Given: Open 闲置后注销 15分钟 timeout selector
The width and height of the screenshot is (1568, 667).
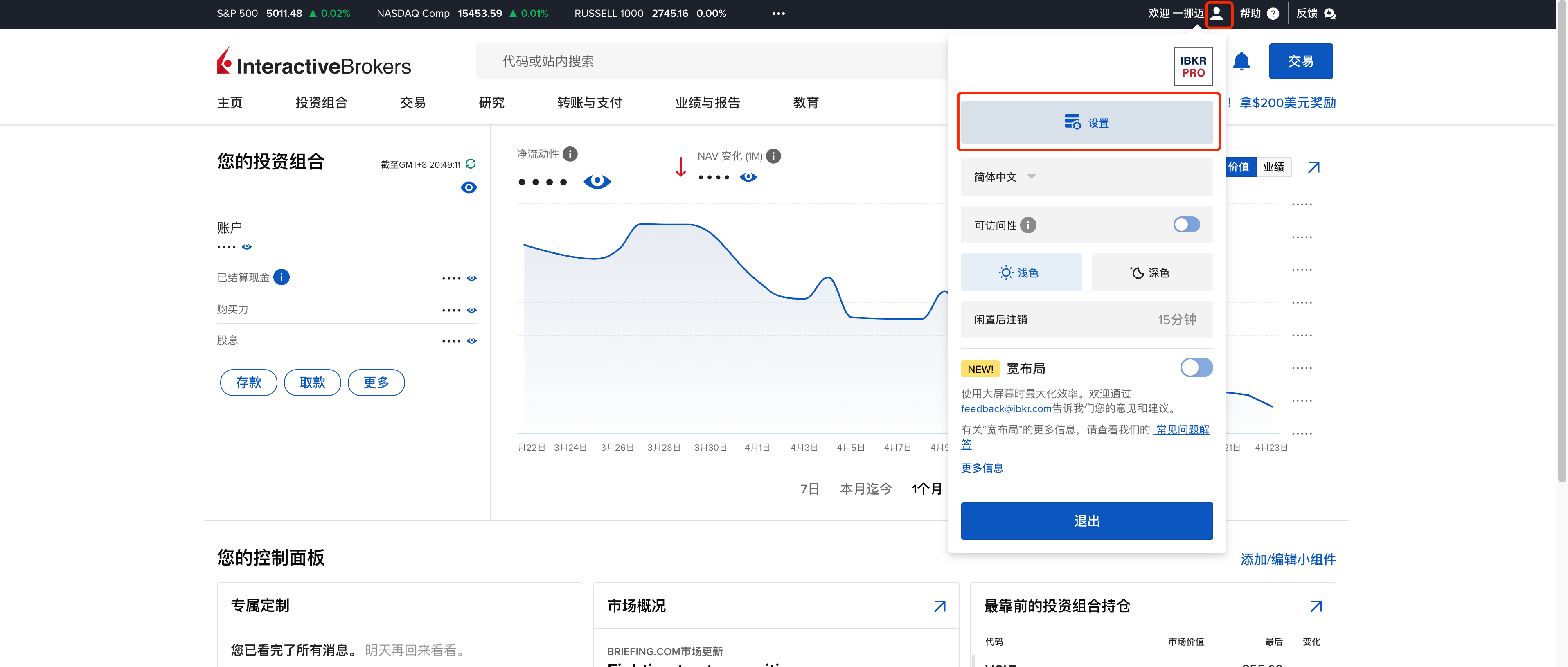Looking at the screenshot, I should click(x=1086, y=320).
